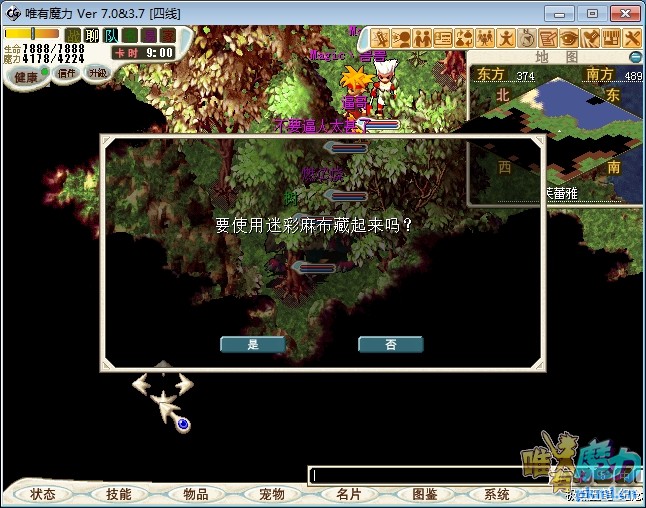Click 否 to decline
646x508 pixels.
390,344
